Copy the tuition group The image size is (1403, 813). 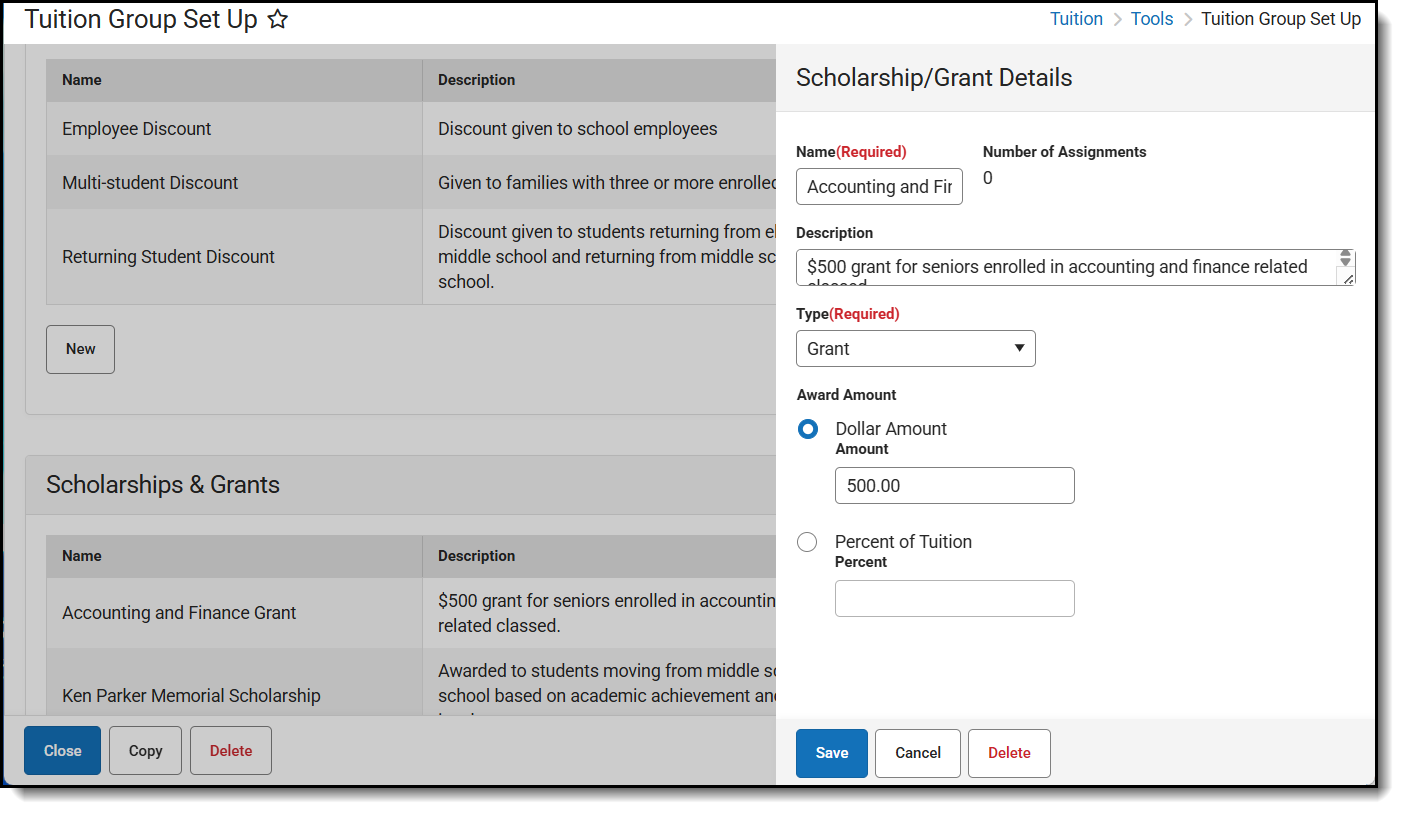tap(145, 751)
